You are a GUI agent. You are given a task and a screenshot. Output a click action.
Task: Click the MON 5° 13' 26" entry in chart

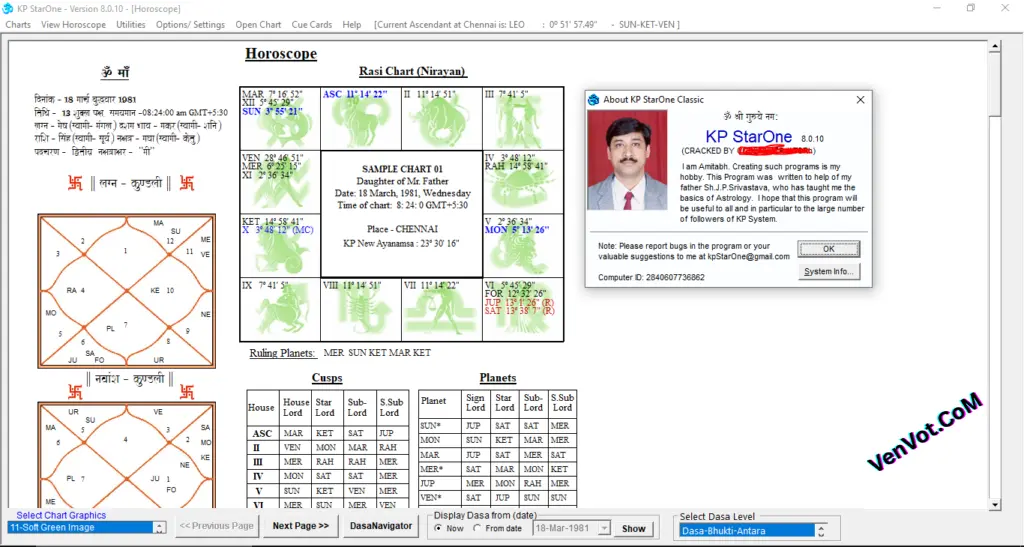(517, 230)
